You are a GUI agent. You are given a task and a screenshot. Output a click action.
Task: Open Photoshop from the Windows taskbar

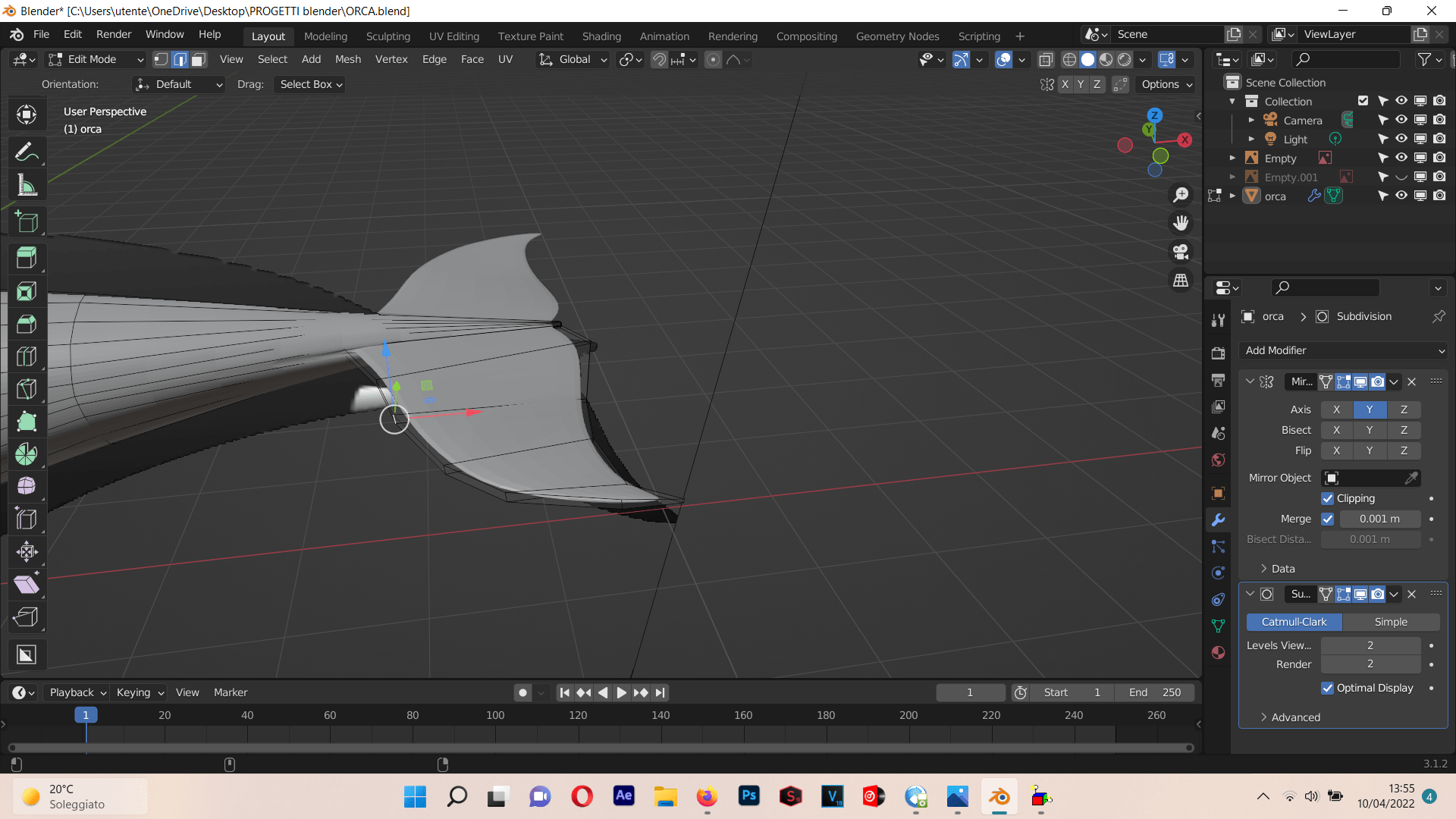(748, 796)
